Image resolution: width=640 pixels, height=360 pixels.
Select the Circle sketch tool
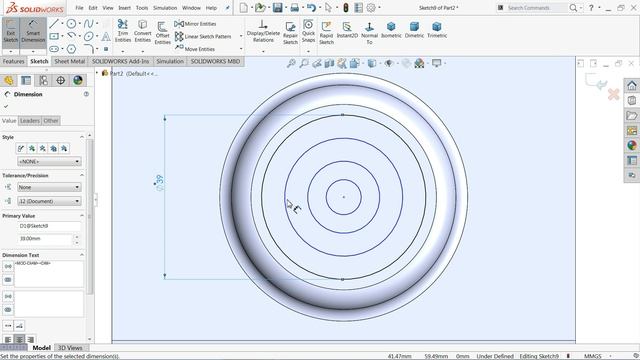(x=71, y=24)
